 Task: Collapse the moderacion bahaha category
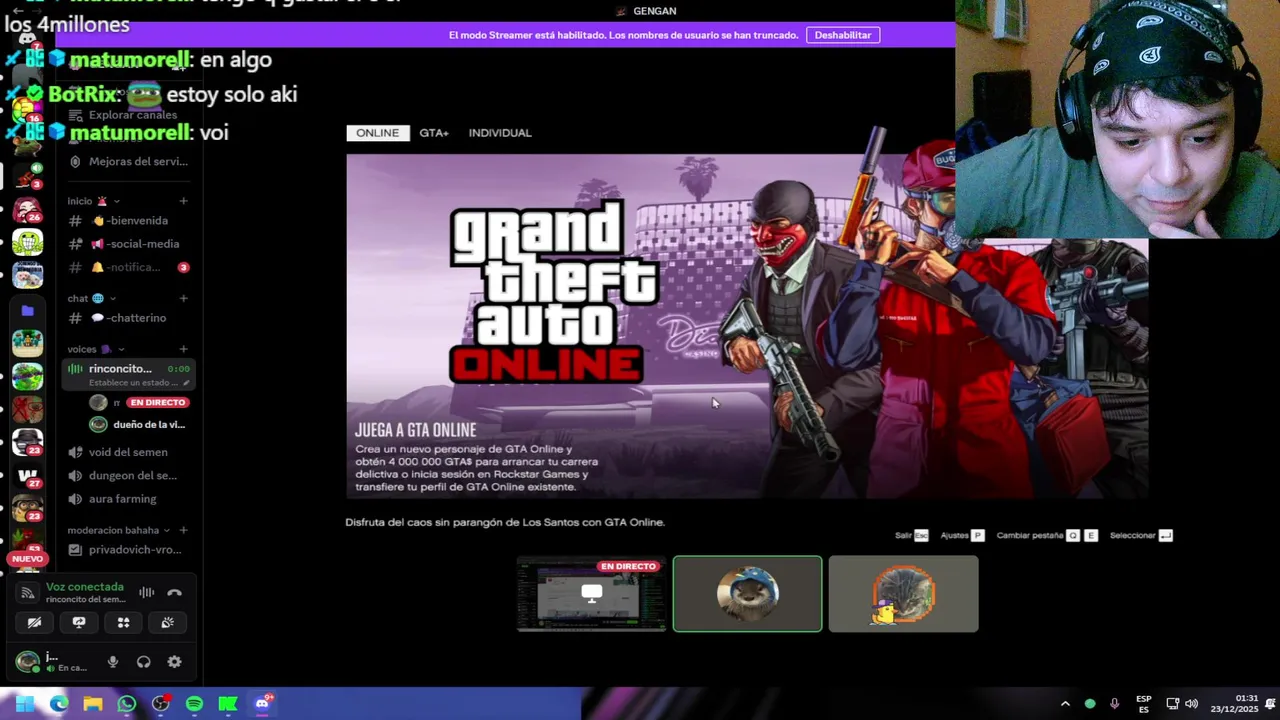click(x=118, y=530)
